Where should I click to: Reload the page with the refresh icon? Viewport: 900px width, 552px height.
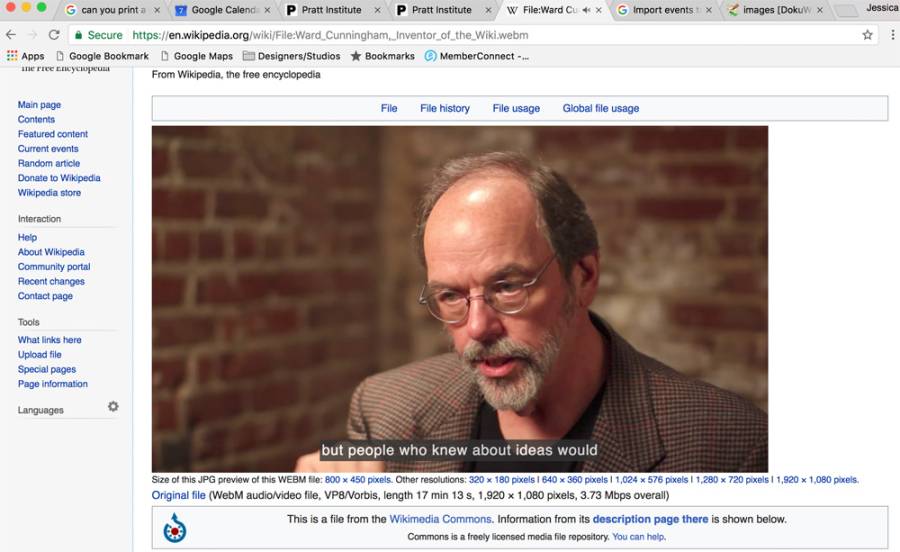54,35
